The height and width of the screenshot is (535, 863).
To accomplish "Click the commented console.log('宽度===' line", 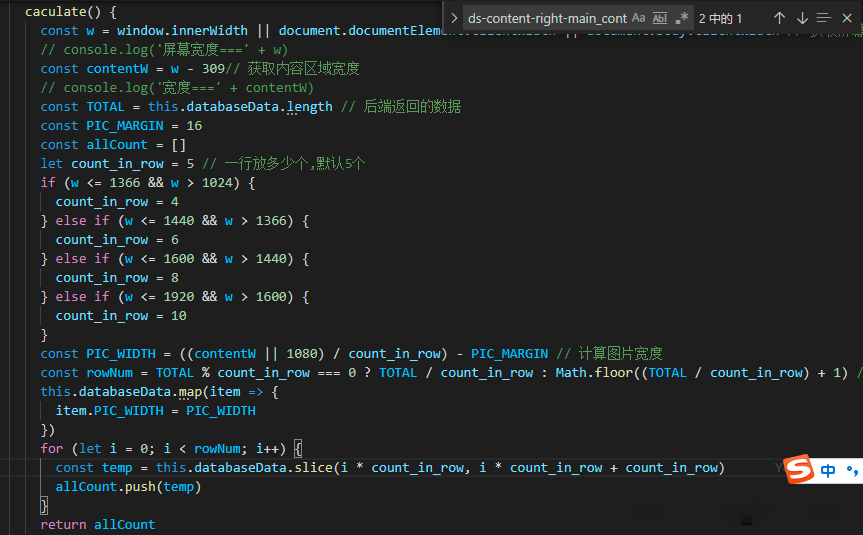I will pos(177,88).
